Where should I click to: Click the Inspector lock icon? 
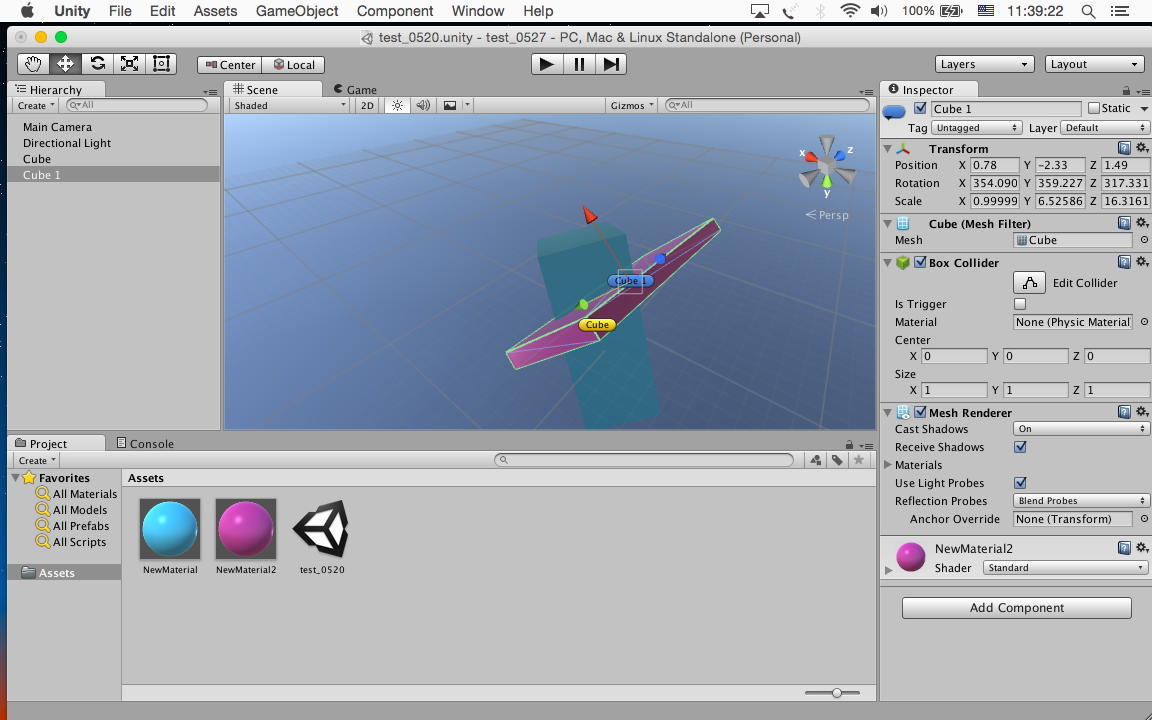[1126, 90]
